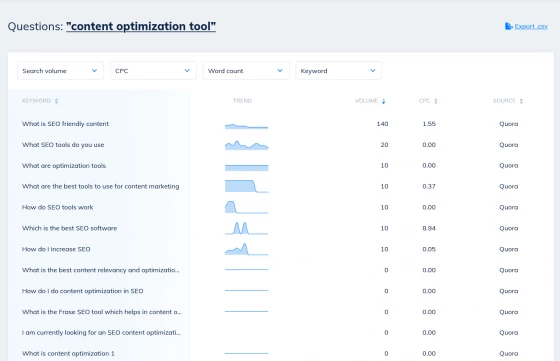Open the Word count filter dropdown
The height and width of the screenshot is (361, 560).
pyautogui.click(x=246, y=71)
